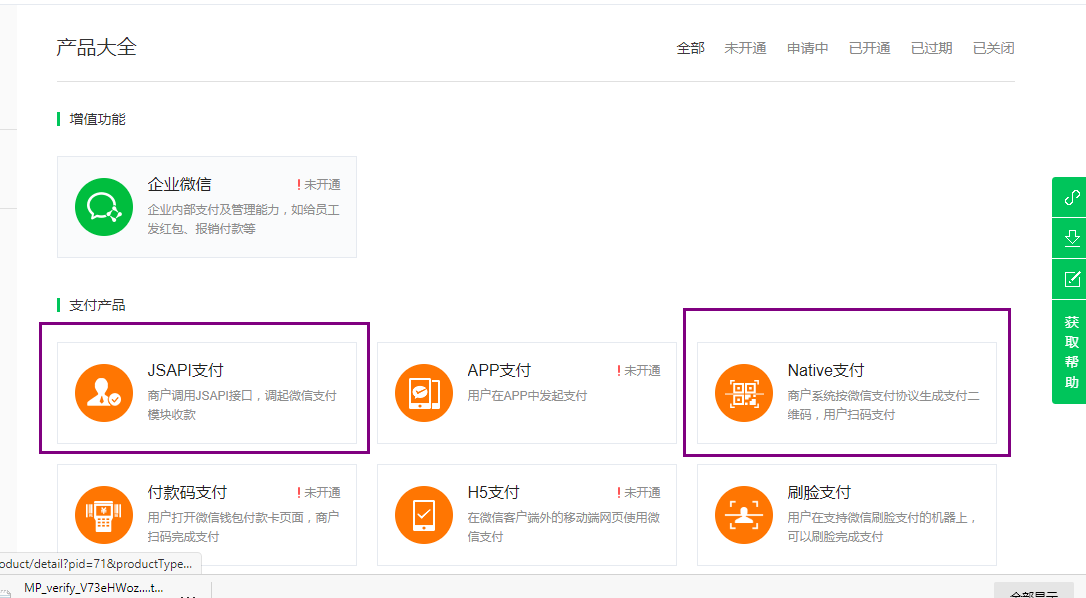Open the H5支付 product title

[493, 492]
